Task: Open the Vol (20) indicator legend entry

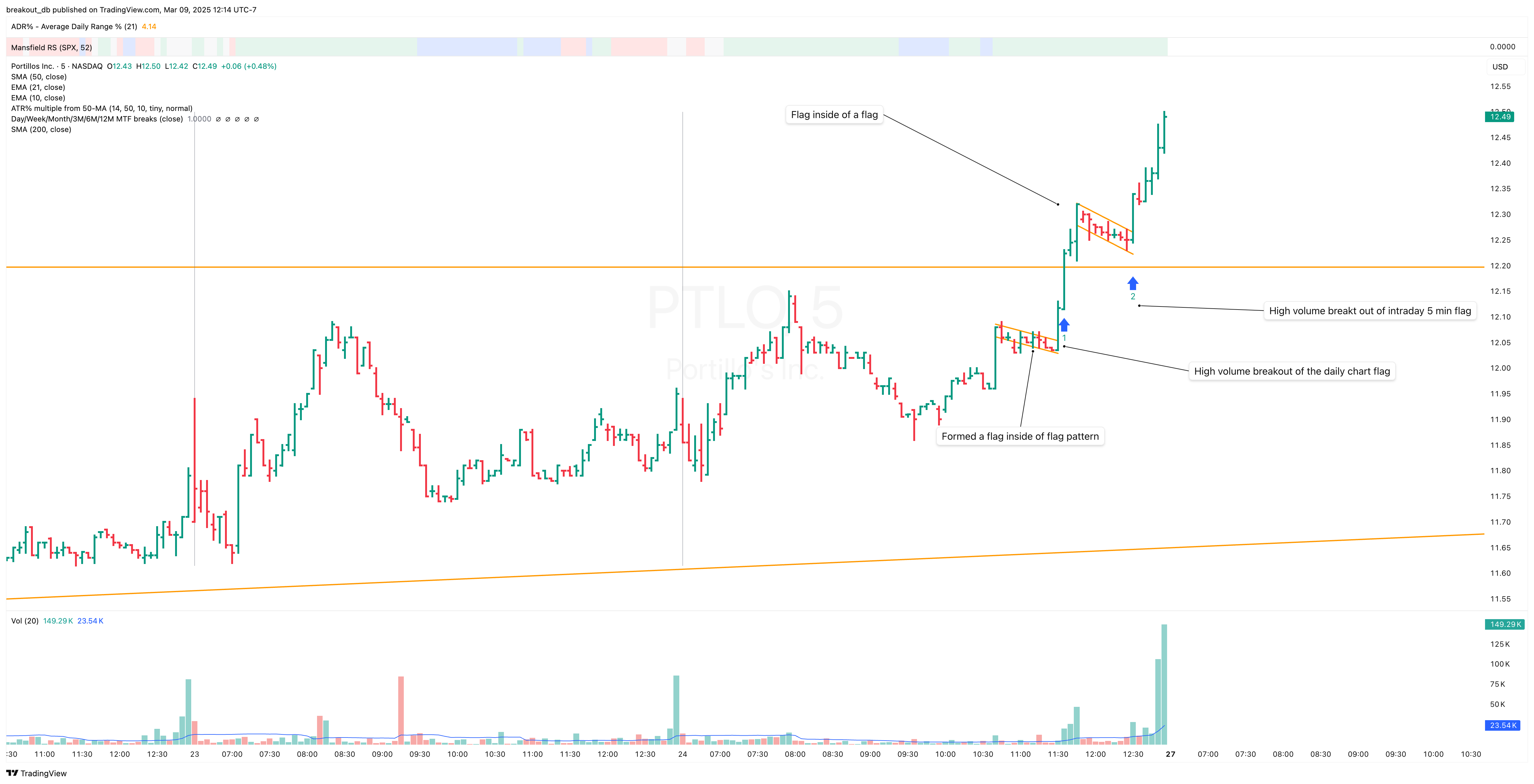Action: 24,620
